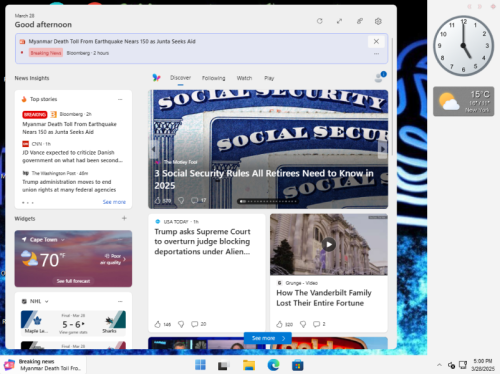Viewport: 500px width, 374px height.
Task: Launch Microsoft Edge from taskbar
Action: coord(273,365)
